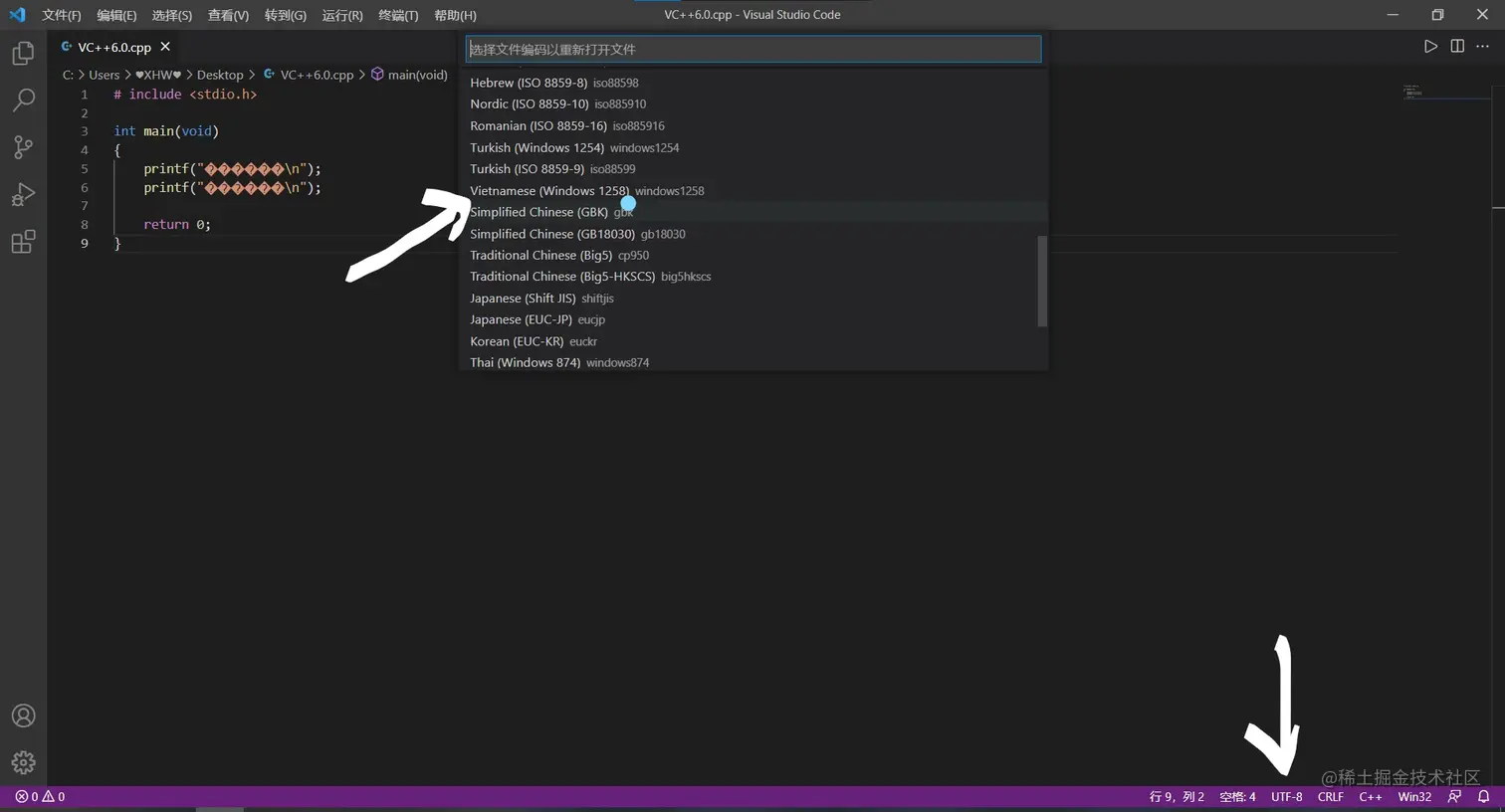Open the 帮助(H) menu
This screenshot has width=1505, height=812.
[x=455, y=15]
